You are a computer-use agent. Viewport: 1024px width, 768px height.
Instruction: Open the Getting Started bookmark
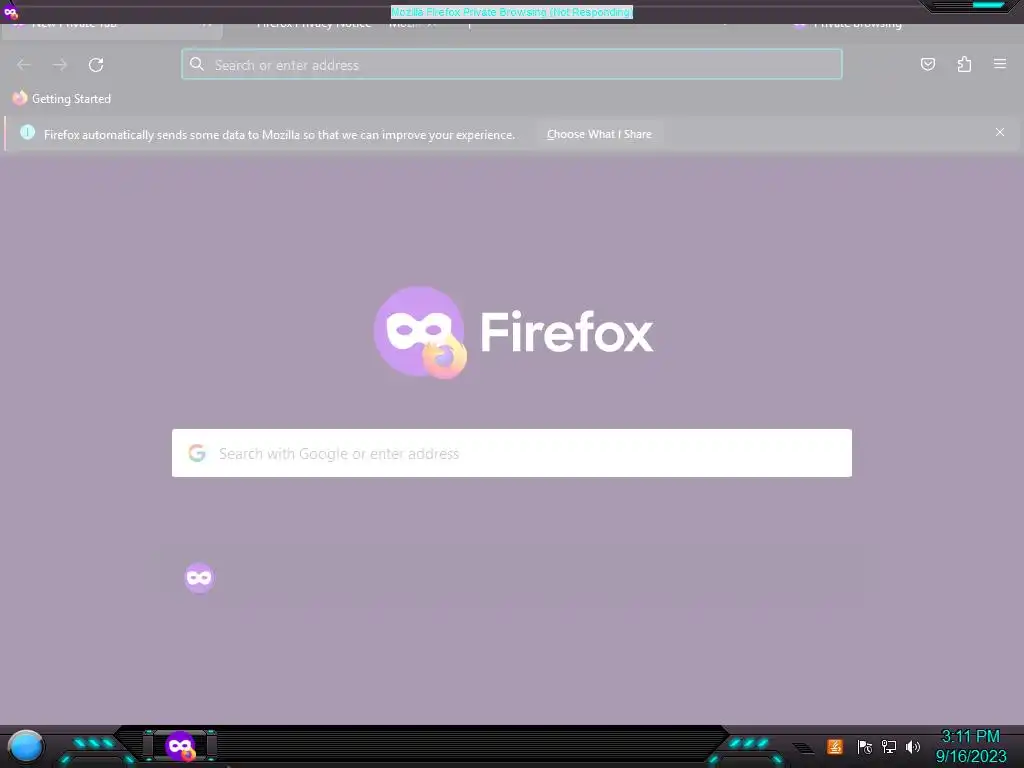point(62,99)
